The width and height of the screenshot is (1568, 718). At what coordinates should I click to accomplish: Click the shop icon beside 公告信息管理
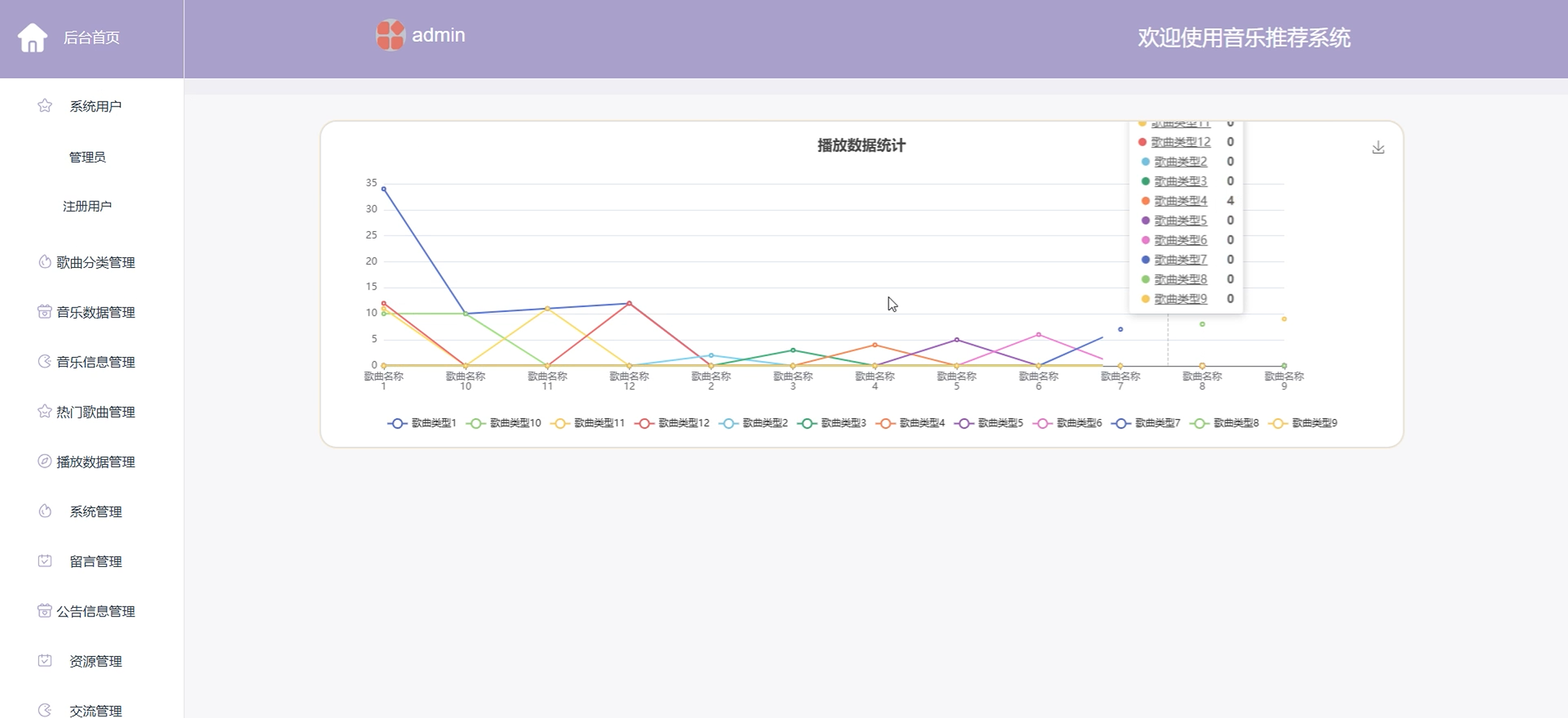point(45,611)
